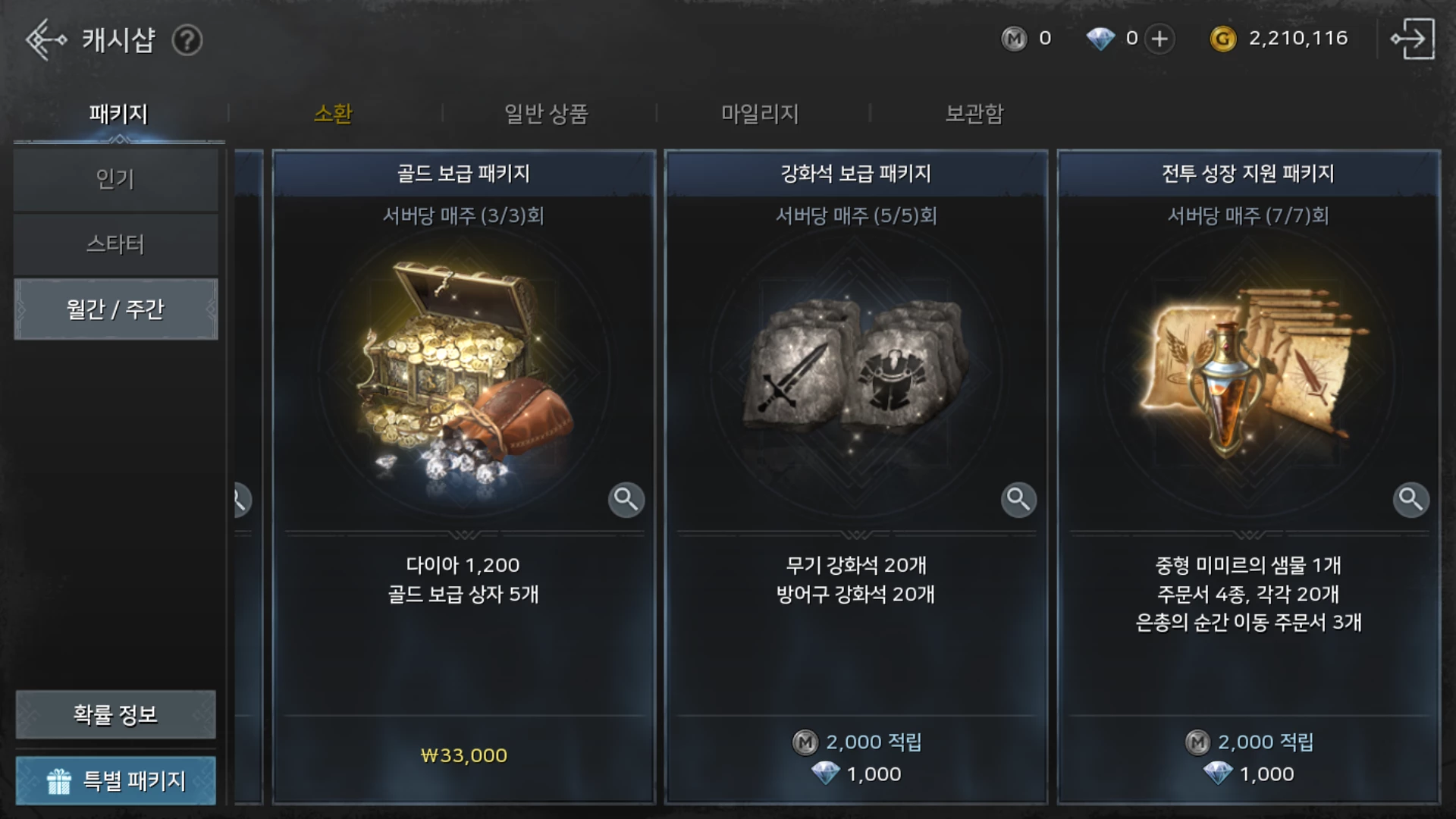The image size is (1456, 819).
Task: Select the 스타터 category
Action: pos(115,244)
